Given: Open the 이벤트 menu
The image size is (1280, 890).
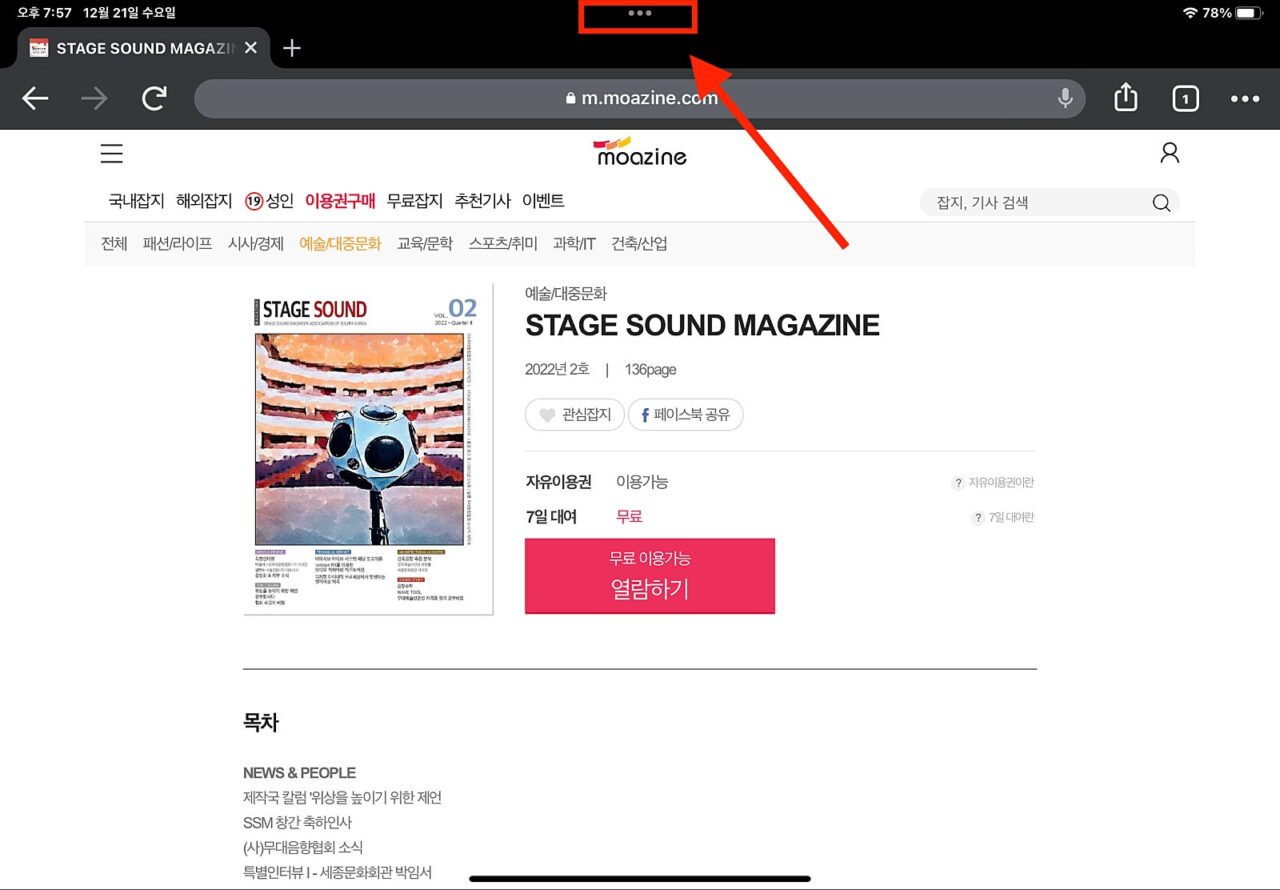Looking at the screenshot, I should (543, 201).
